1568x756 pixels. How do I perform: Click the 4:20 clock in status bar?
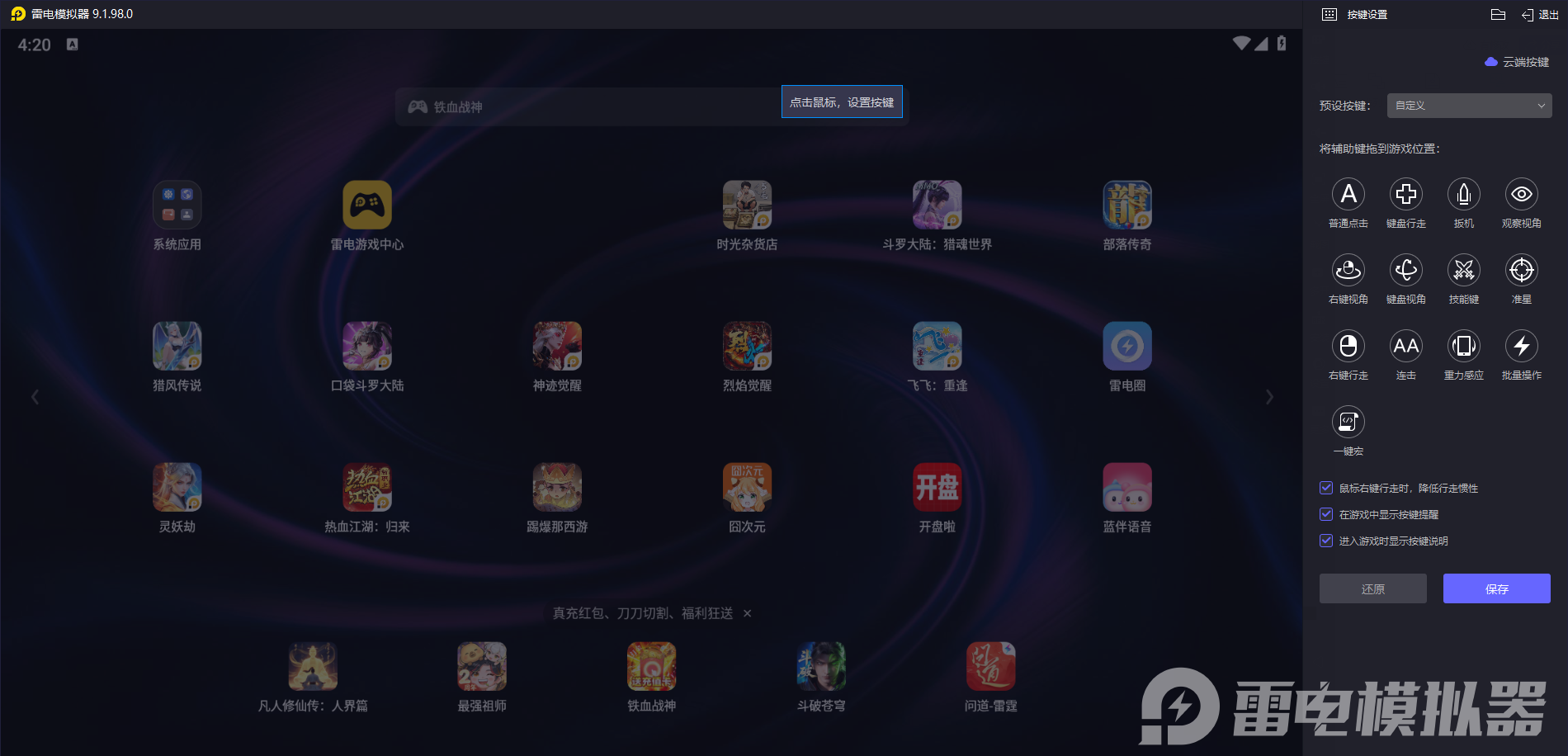(x=35, y=45)
